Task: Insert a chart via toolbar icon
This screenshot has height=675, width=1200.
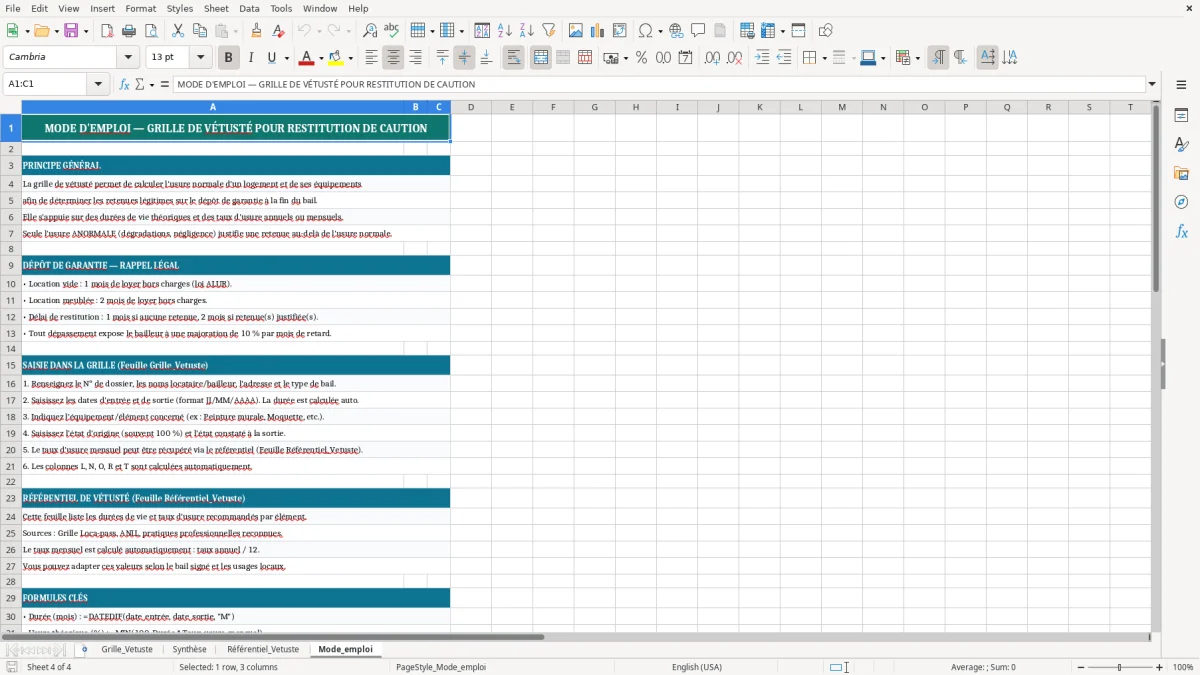Action: coord(598,31)
